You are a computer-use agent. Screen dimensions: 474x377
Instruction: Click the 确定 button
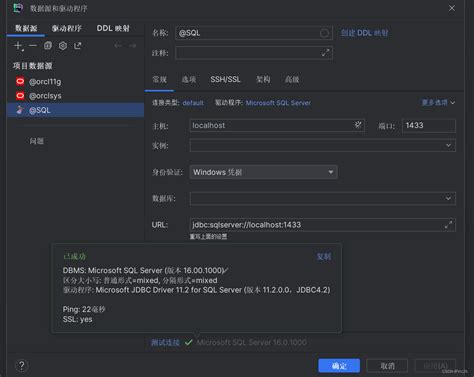[339, 366]
